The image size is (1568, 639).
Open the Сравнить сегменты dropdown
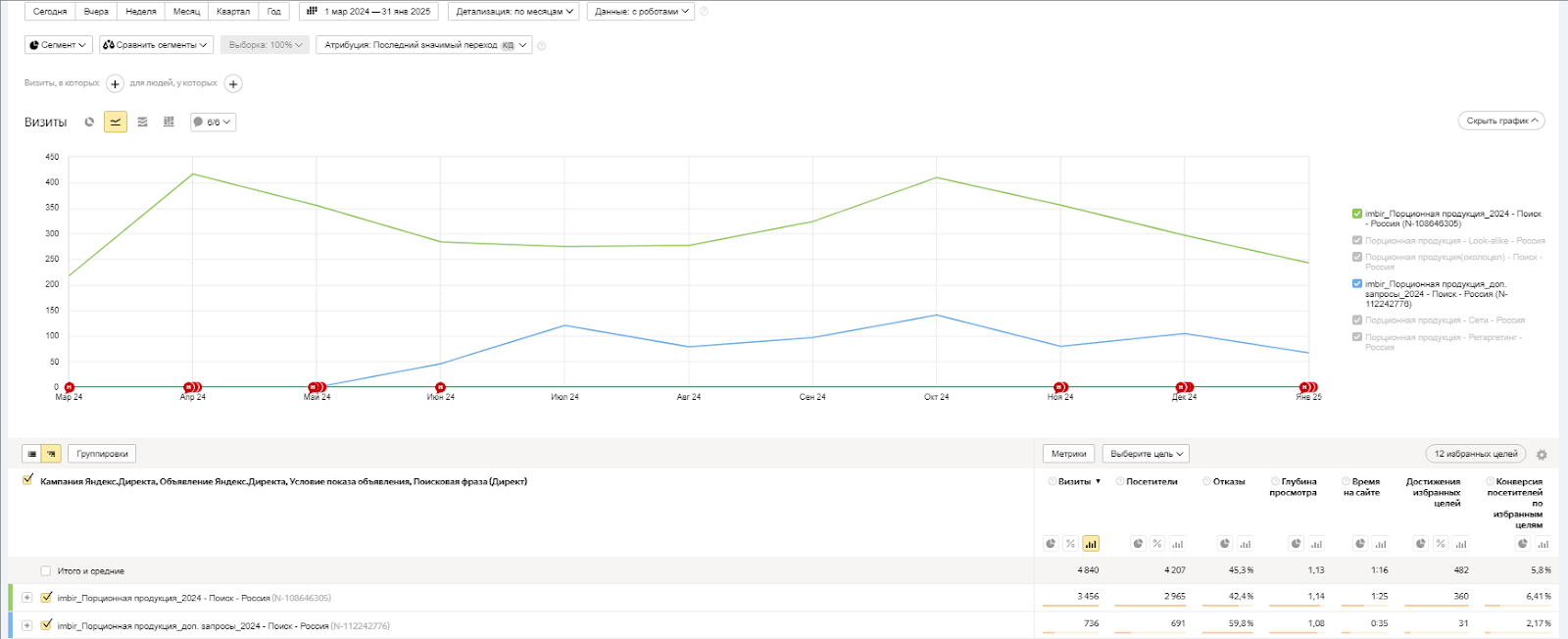(x=157, y=45)
